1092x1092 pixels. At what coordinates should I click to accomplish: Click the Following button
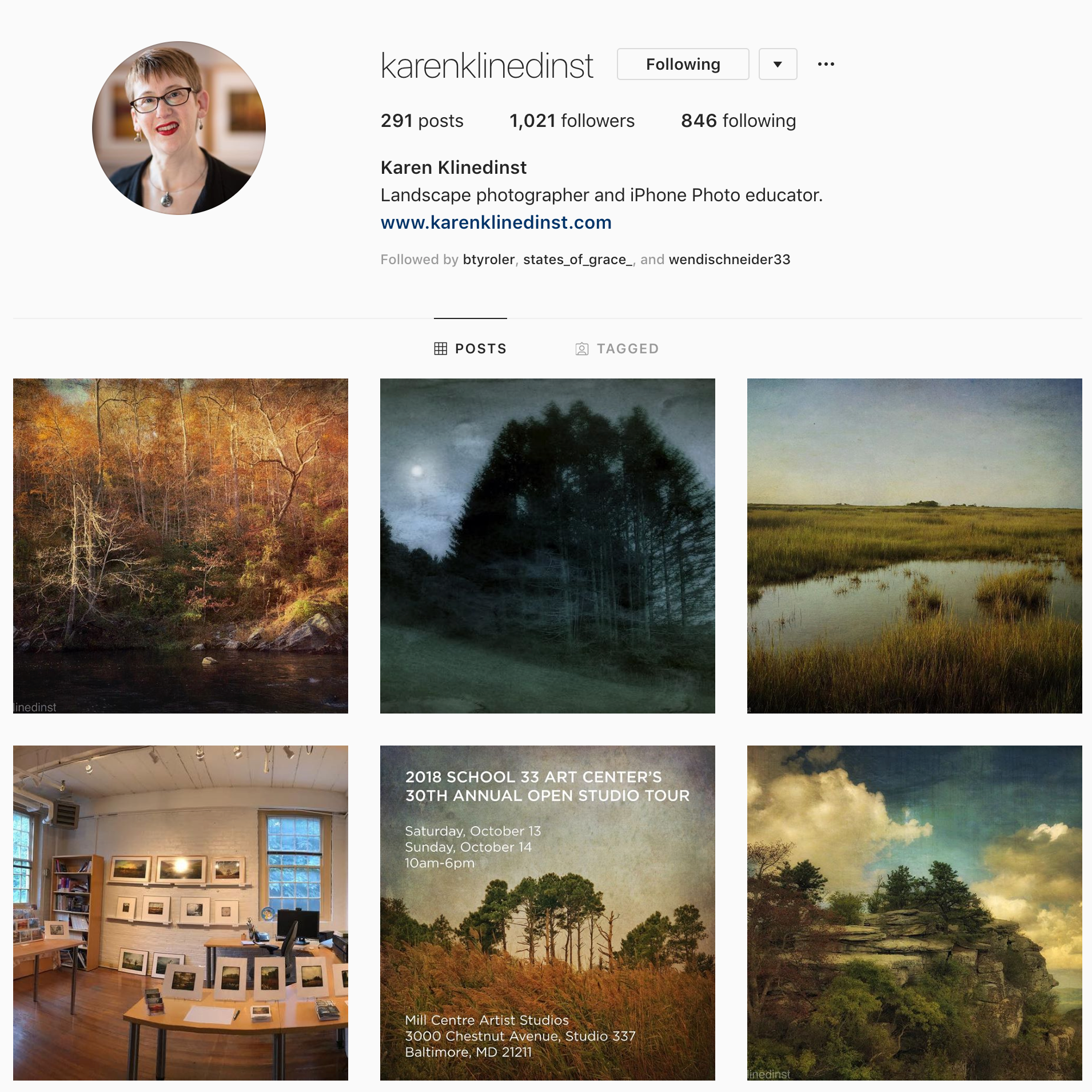point(683,64)
